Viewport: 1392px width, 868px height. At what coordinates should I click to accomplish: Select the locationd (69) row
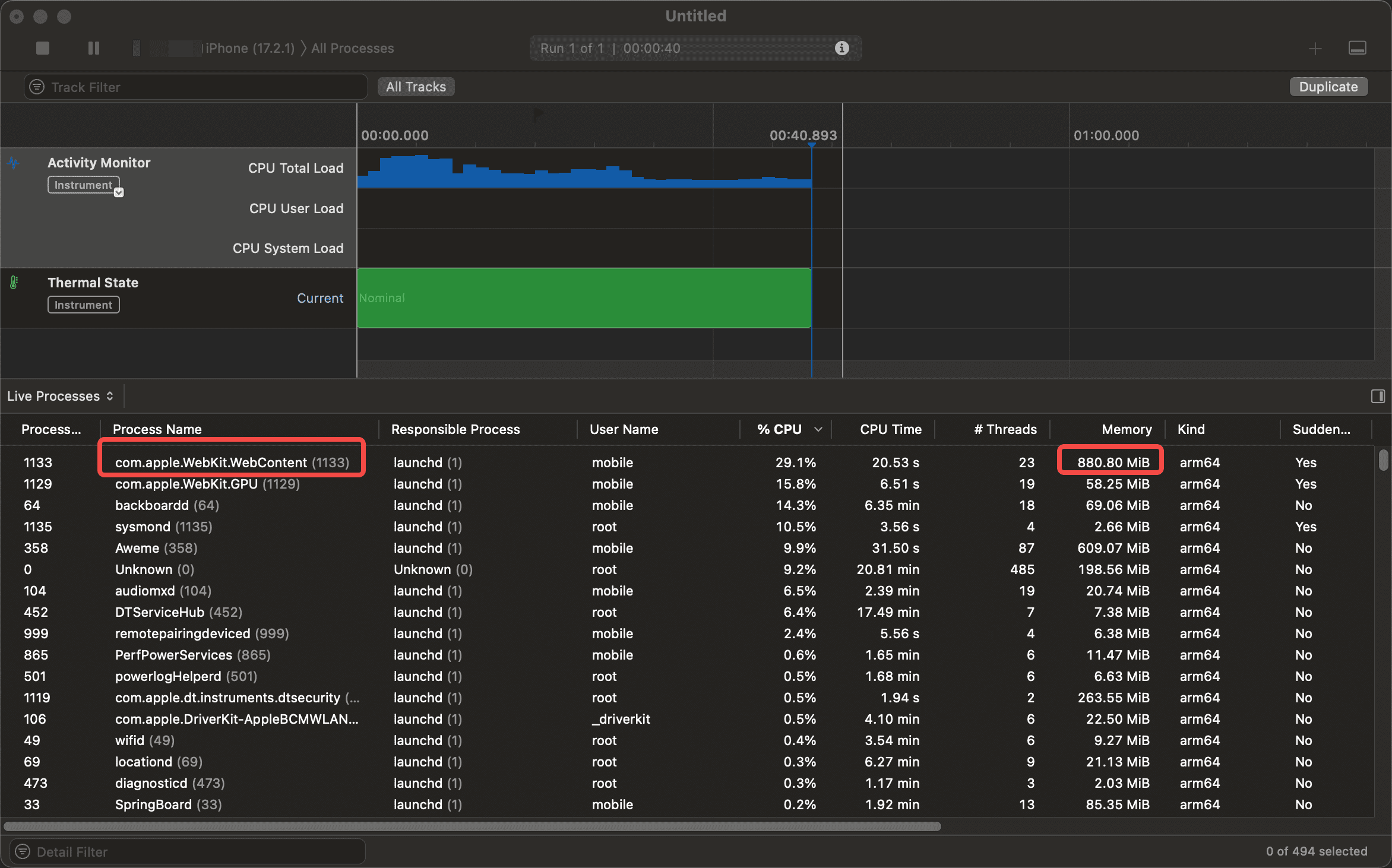tap(687, 762)
